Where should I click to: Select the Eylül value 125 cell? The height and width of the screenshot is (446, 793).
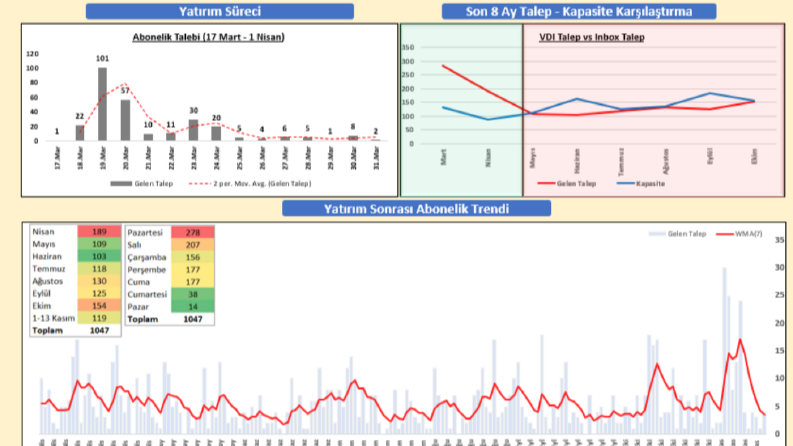click(x=99, y=293)
